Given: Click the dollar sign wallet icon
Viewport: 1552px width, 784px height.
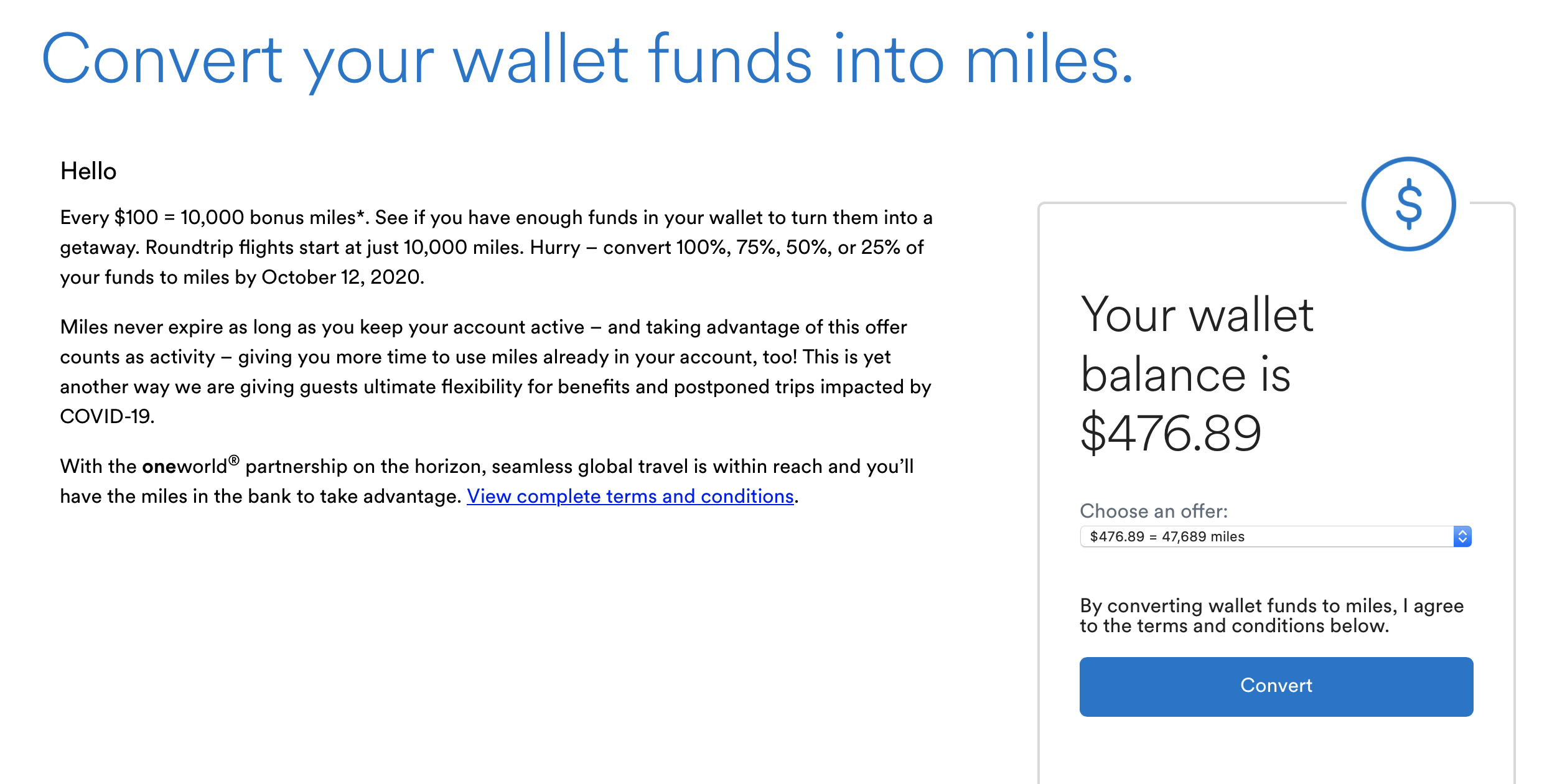Looking at the screenshot, I should (1408, 204).
